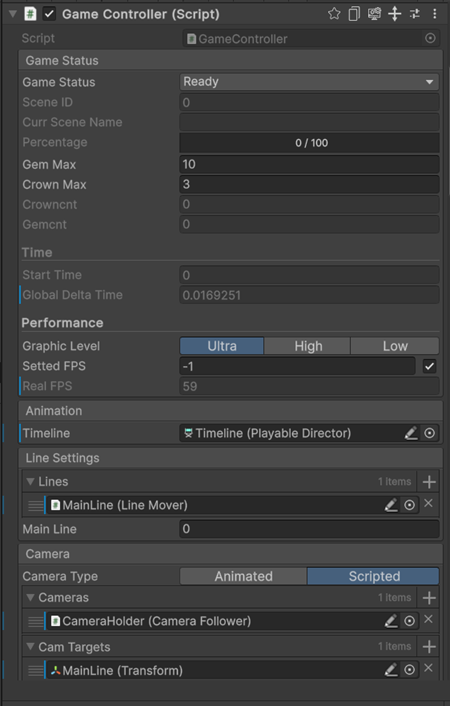
Task: Click the Crowncnt value field
Action: (309, 204)
